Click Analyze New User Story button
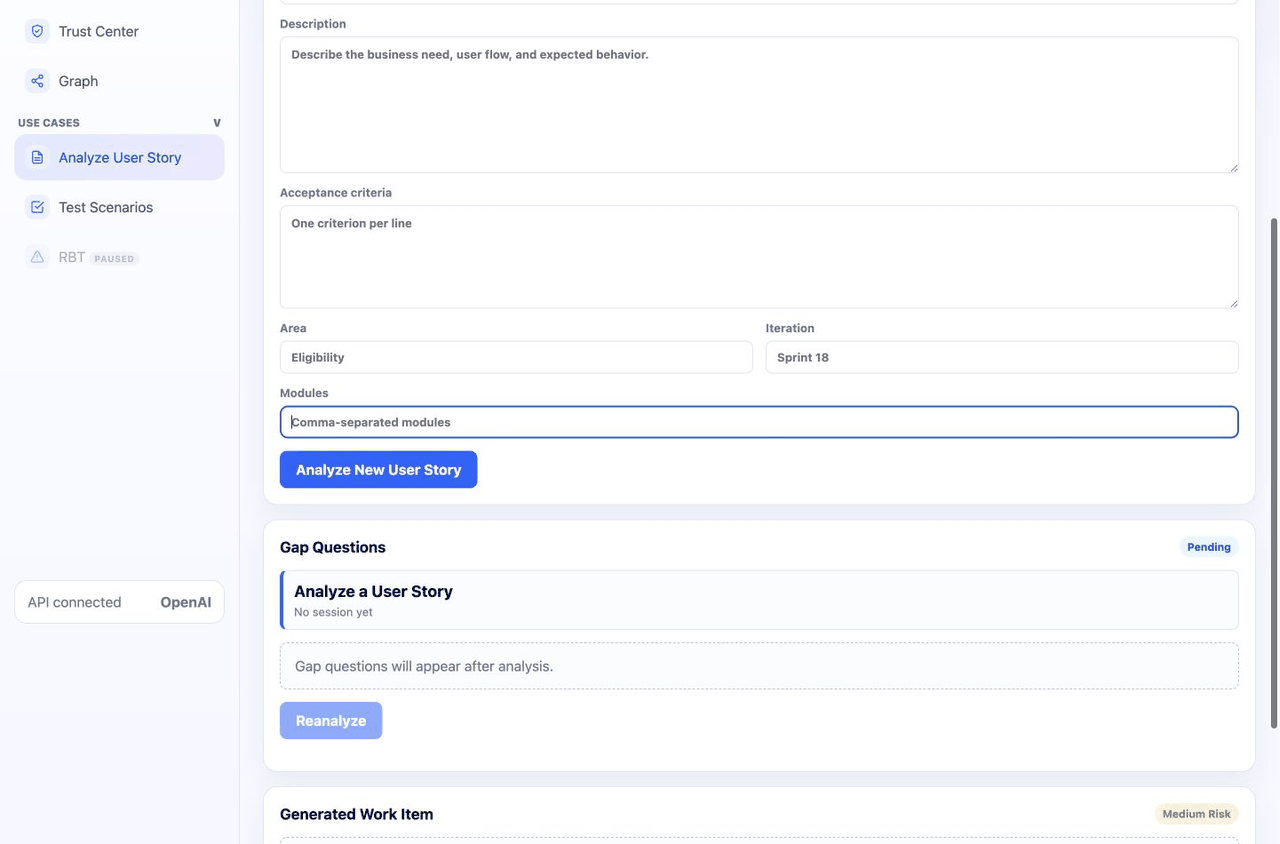The width and height of the screenshot is (1280, 844). tap(378, 470)
